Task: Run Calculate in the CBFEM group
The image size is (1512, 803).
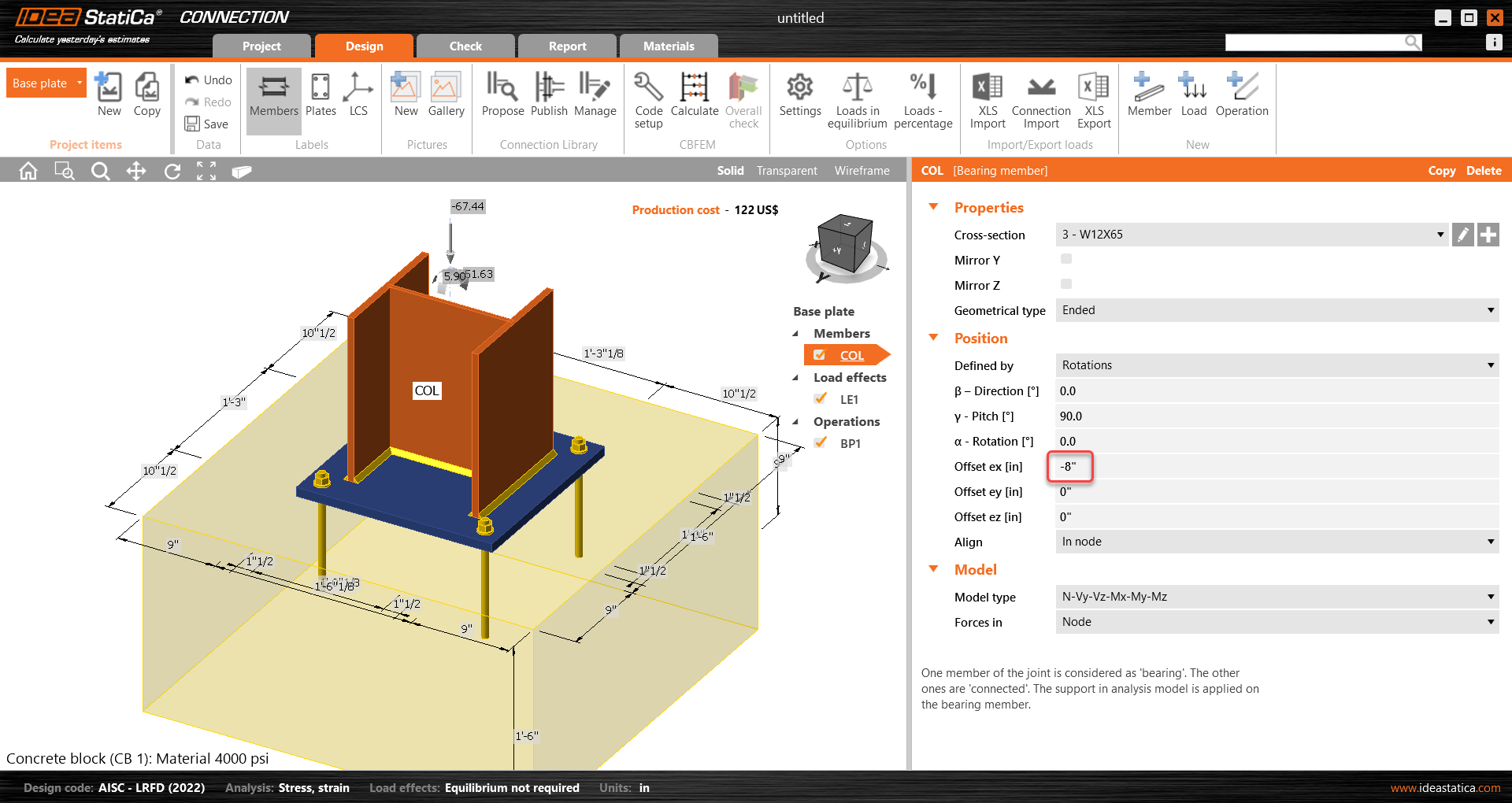Action: click(694, 96)
